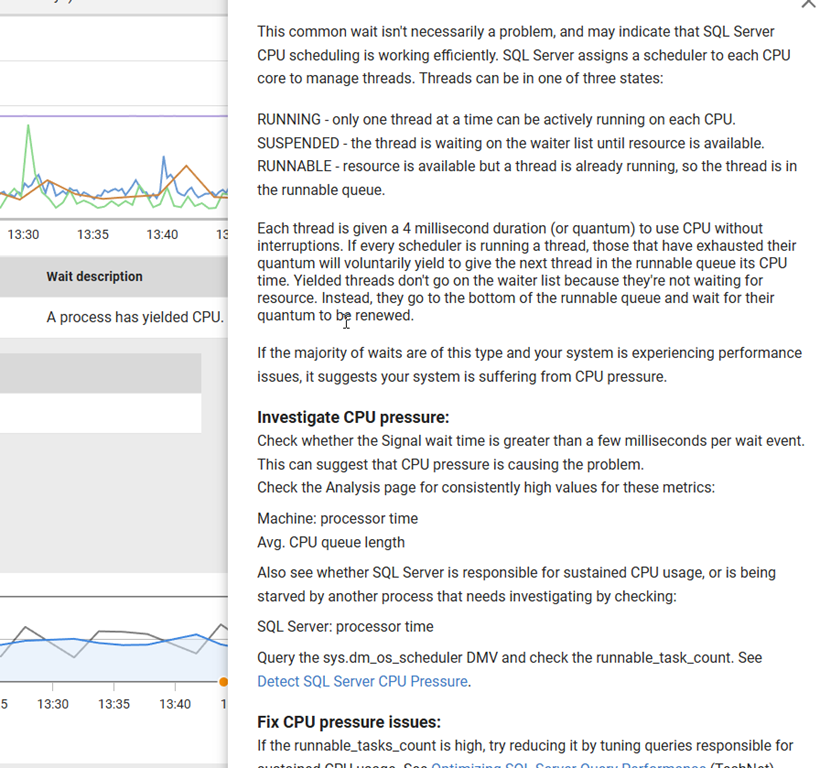Click the orange marker dot on lower chart
The height and width of the screenshot is (768, 820).
(223, 682)
